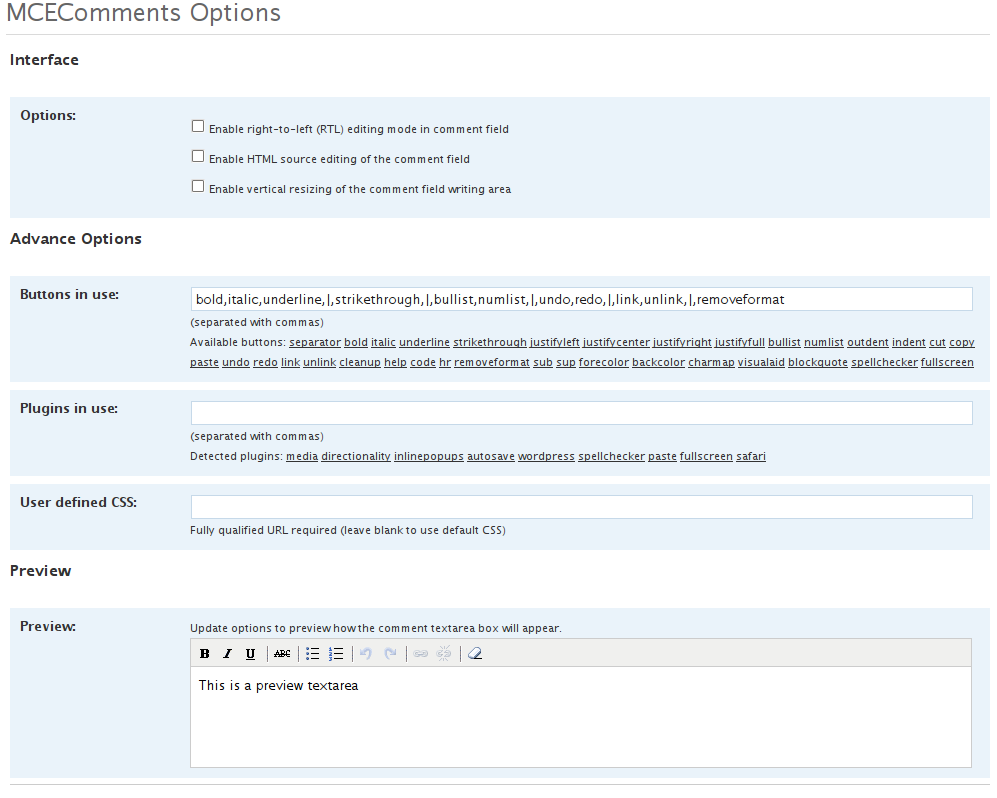Add the directionality detected plugin
The height and width of the screenshot is (798, 997).
355,457
